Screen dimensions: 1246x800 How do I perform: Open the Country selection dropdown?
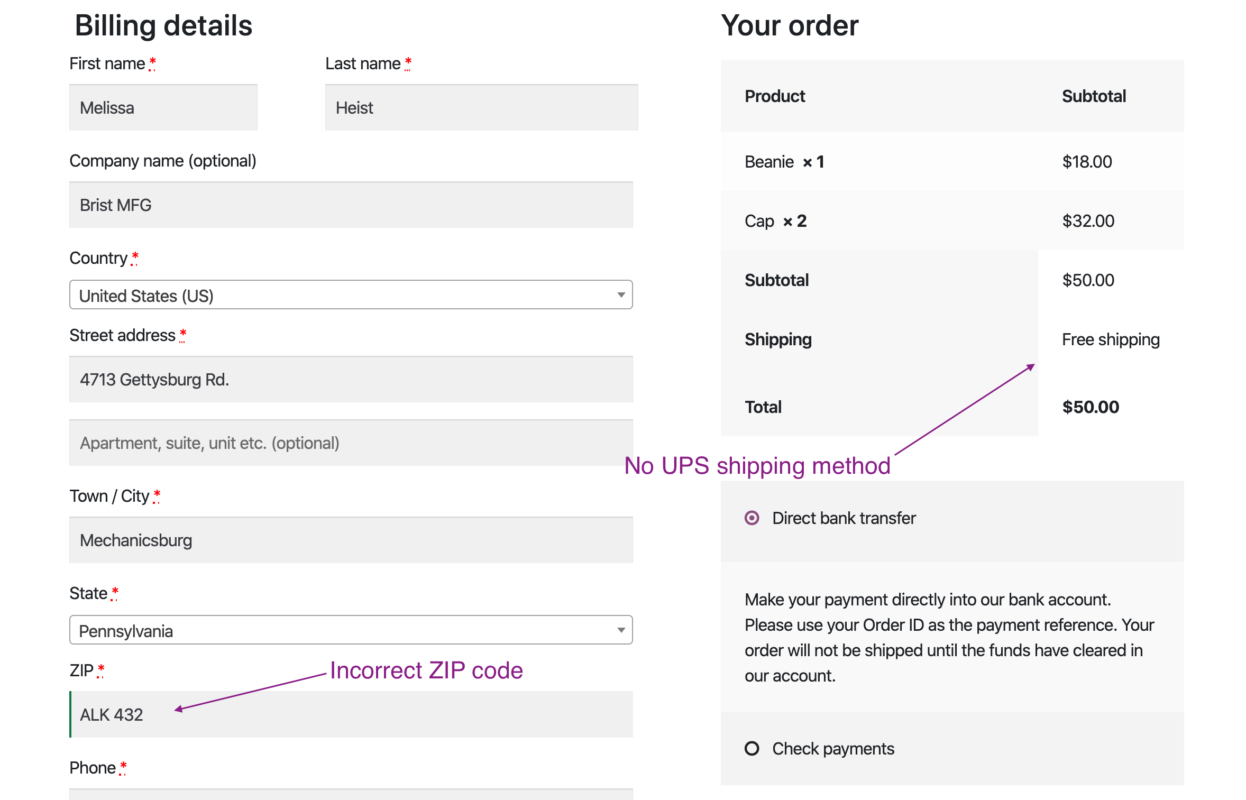pos(350,294)
